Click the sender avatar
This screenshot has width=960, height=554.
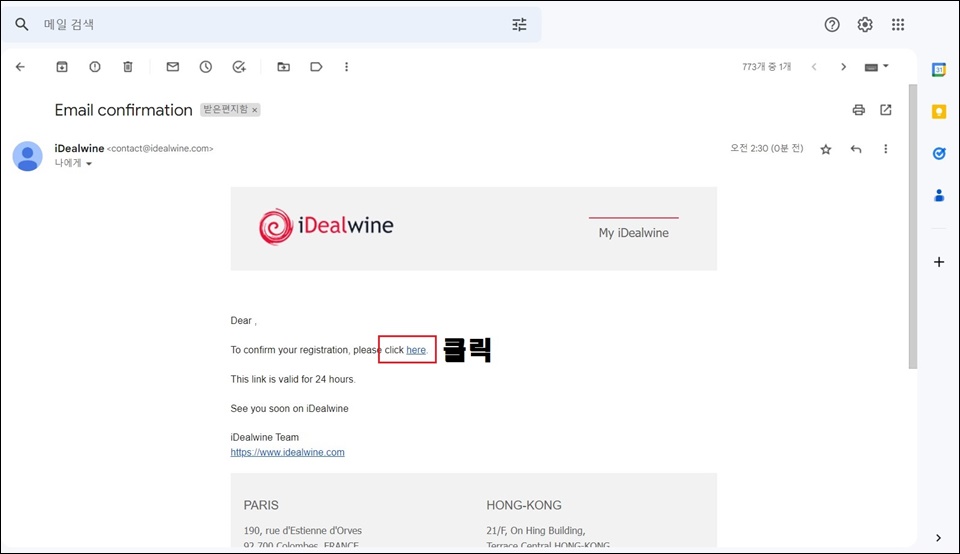[28, 156]
